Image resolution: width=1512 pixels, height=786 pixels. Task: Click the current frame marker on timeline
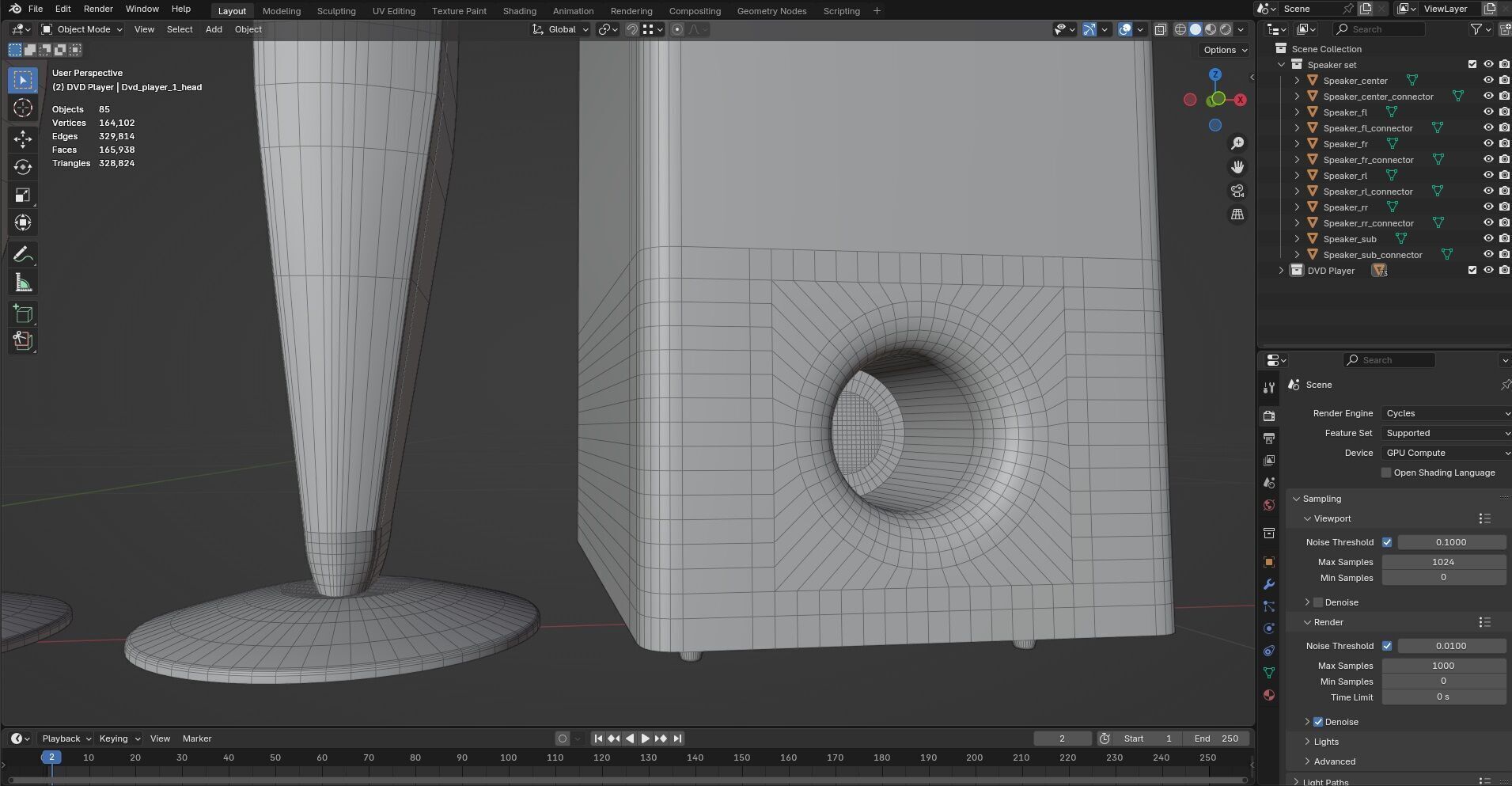click(x=51, y=758)
